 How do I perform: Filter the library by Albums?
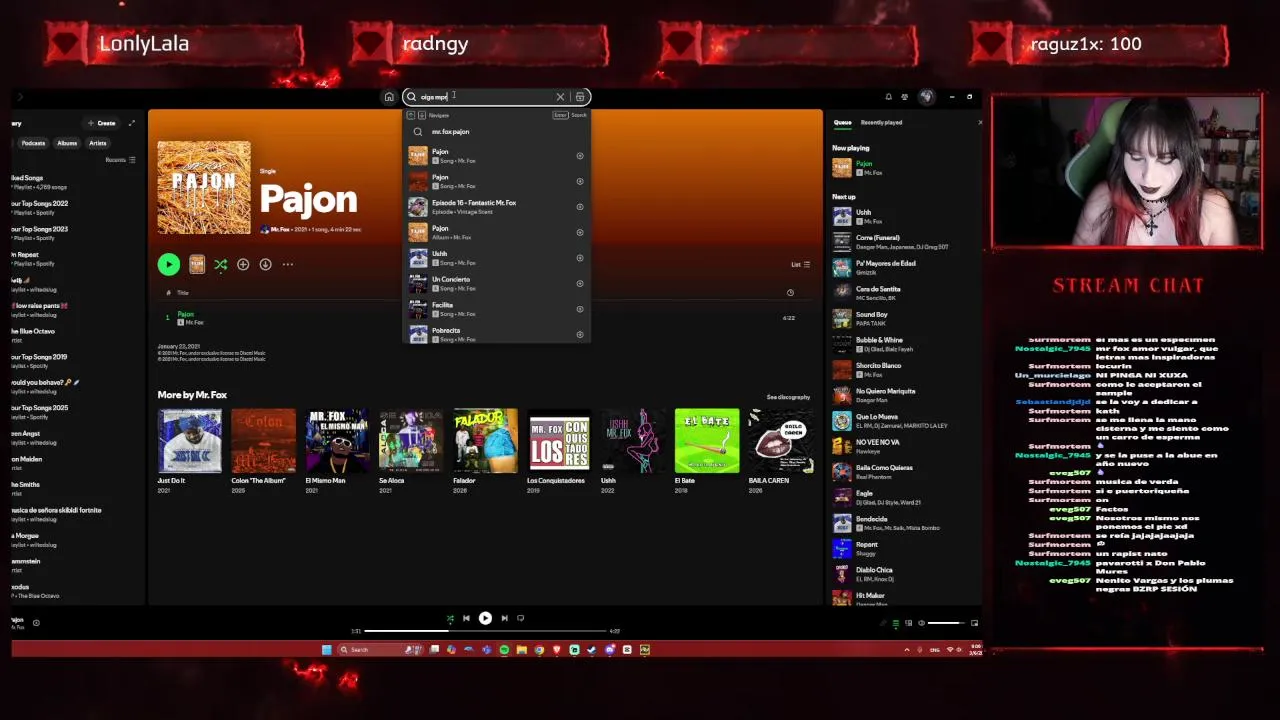(67, 143)
